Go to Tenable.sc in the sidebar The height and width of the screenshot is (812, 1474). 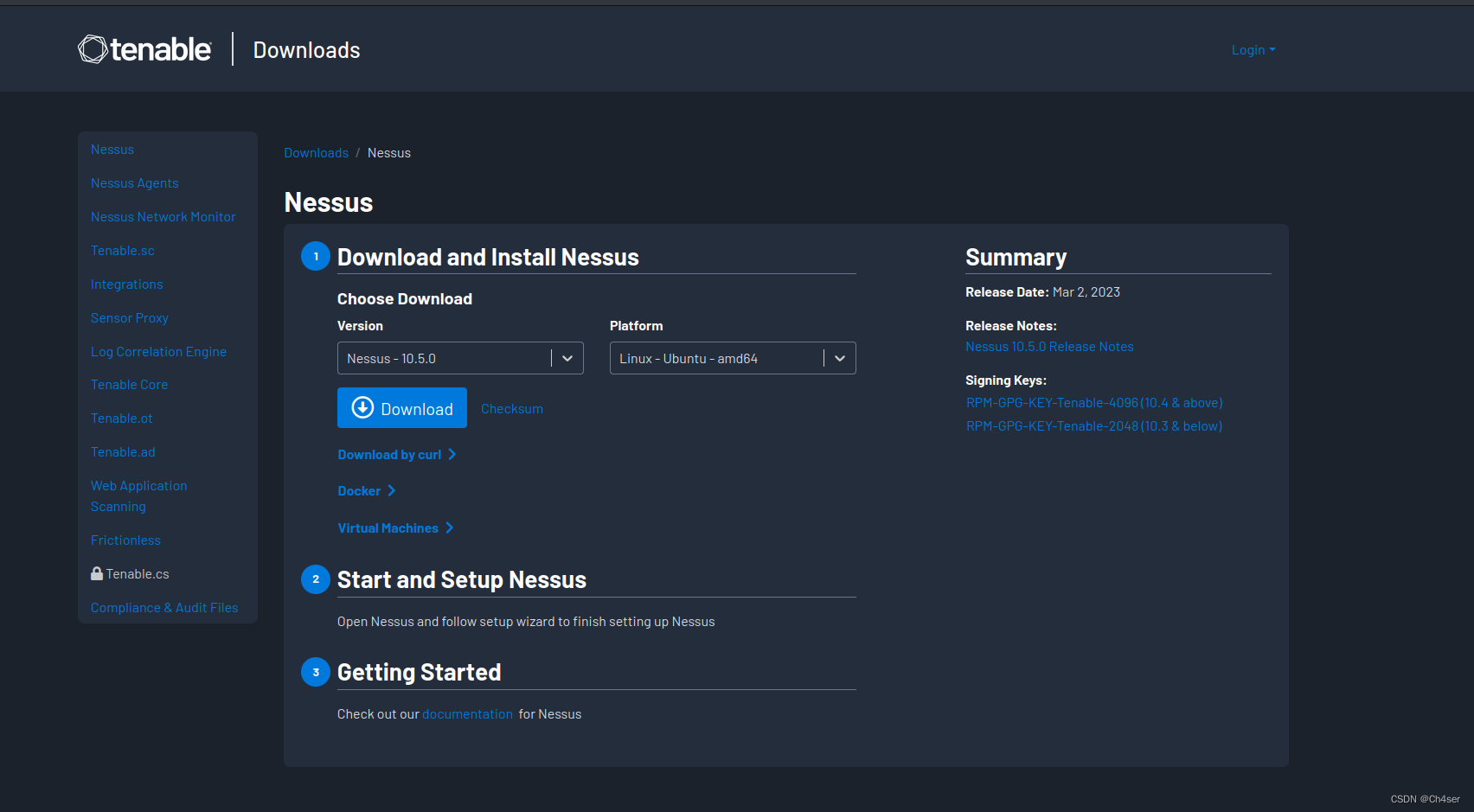coord(123,251)
